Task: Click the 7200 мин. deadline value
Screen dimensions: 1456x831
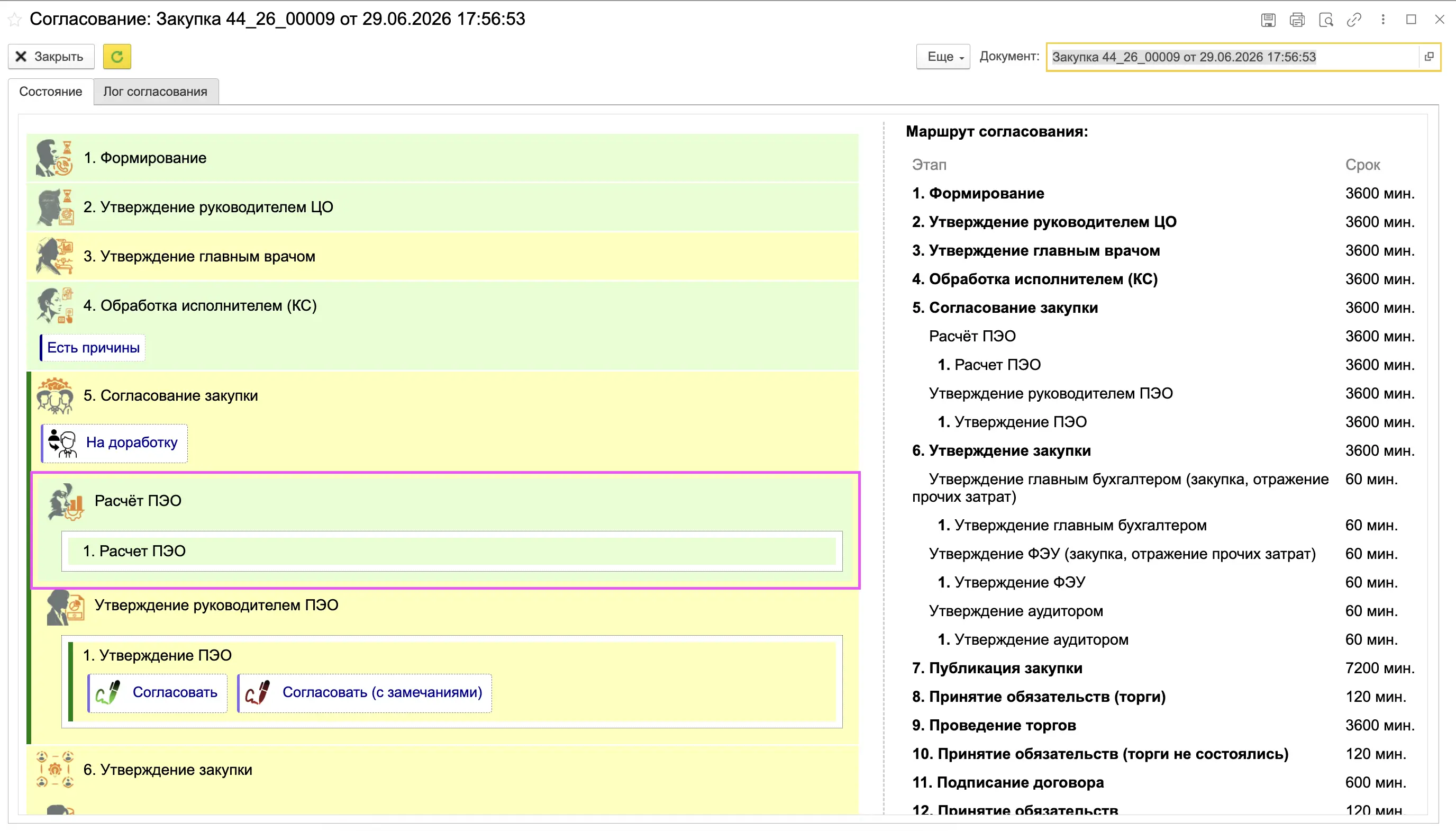Action: [1380, 669]
